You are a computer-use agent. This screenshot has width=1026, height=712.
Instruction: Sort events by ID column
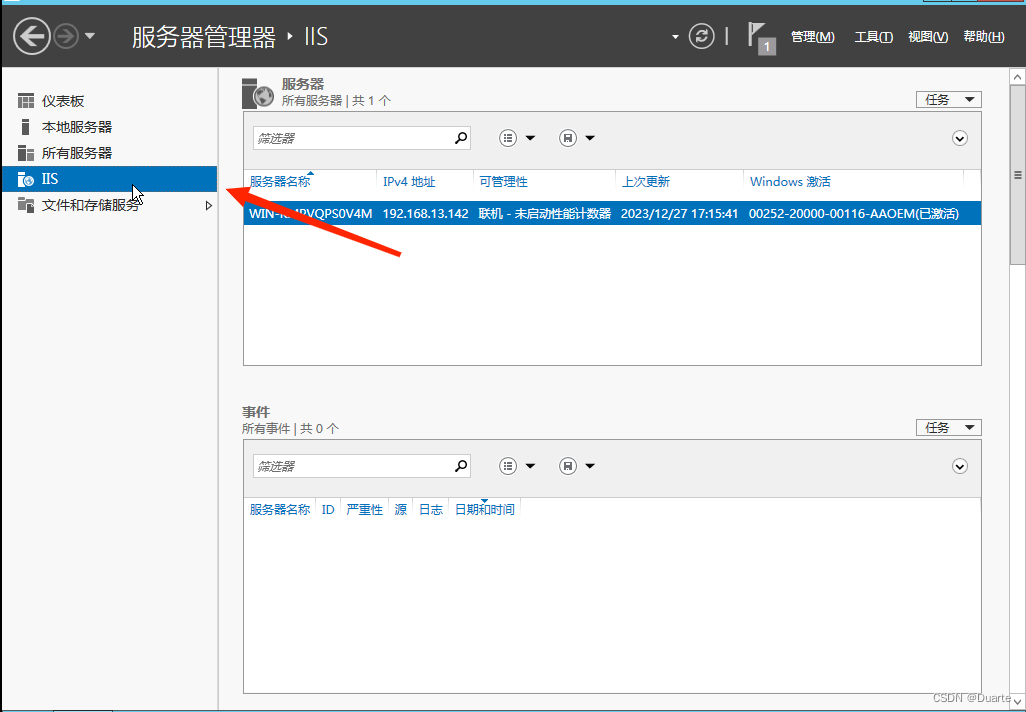pos(328,509)
